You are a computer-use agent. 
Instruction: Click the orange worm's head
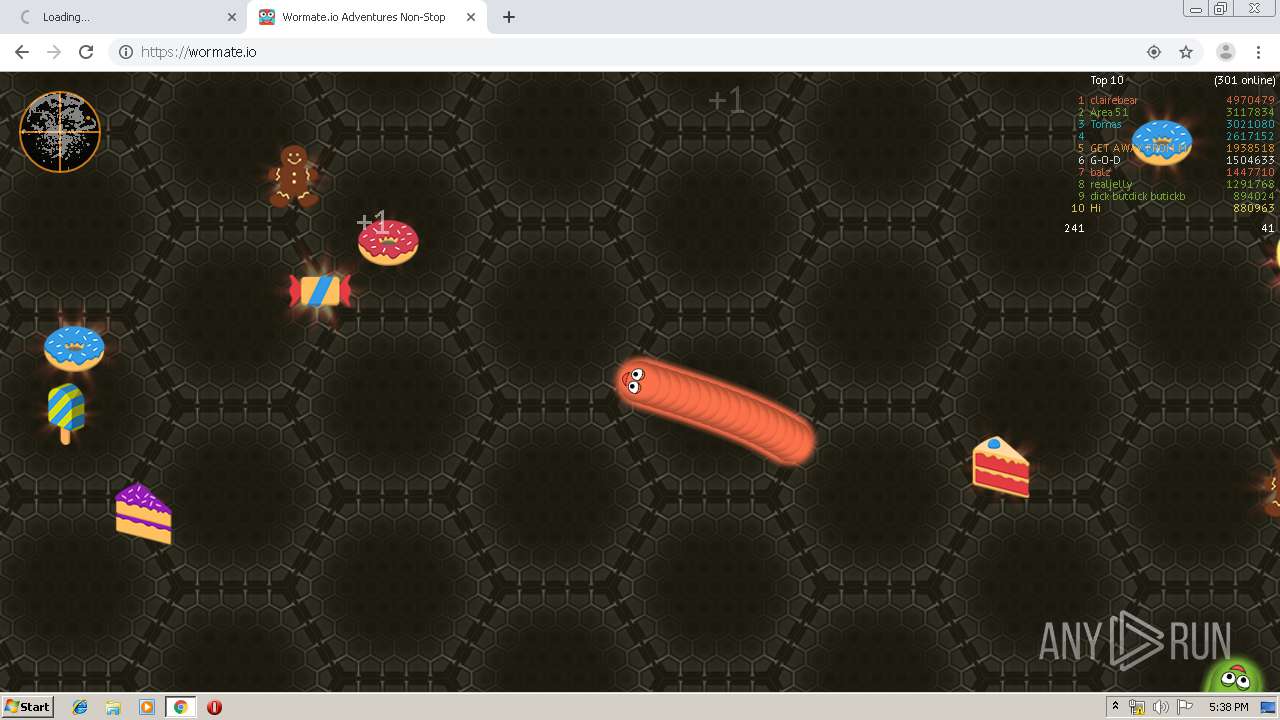(x=634, y=381)
